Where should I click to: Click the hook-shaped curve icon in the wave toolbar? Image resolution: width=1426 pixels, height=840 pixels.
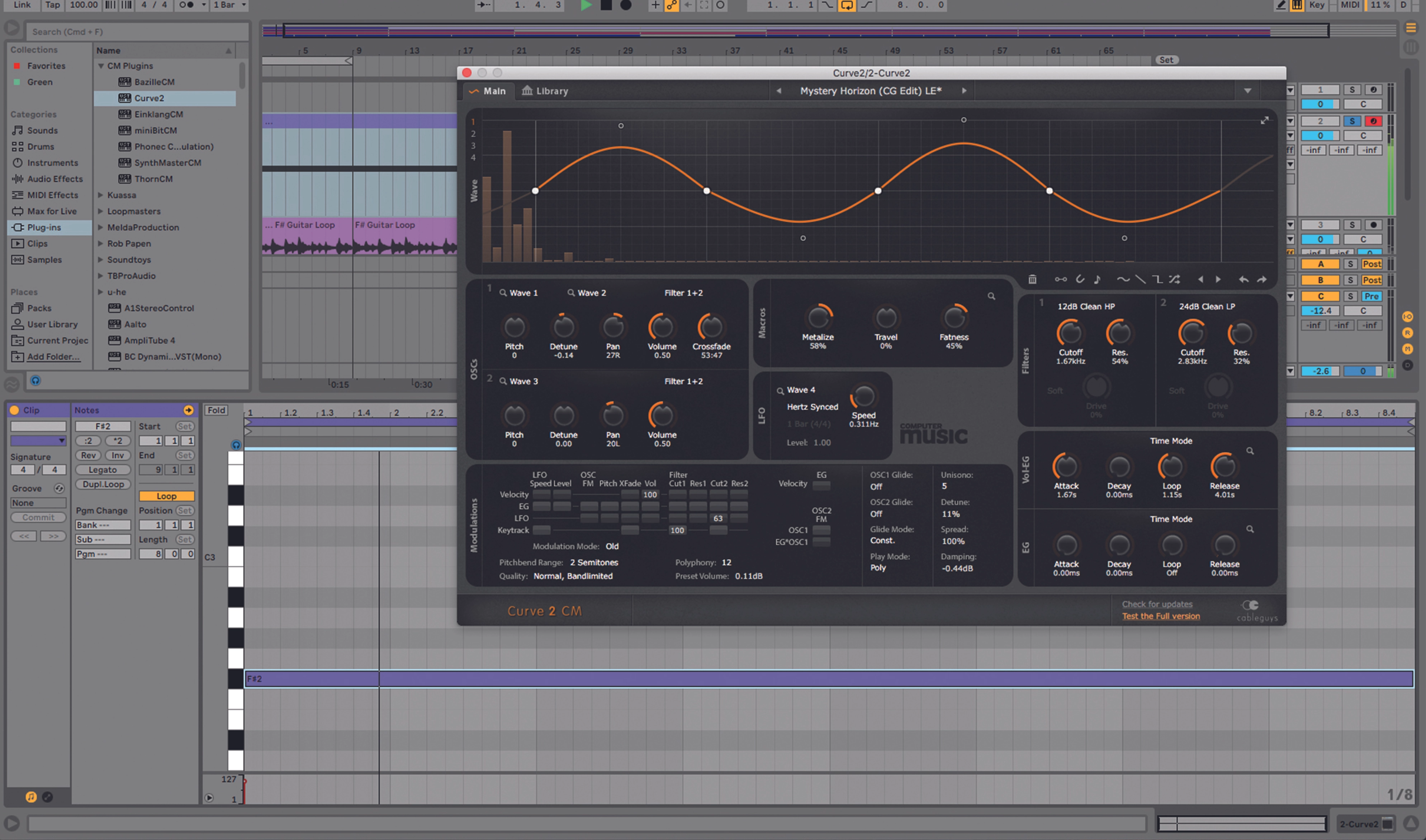point(1080,279)
